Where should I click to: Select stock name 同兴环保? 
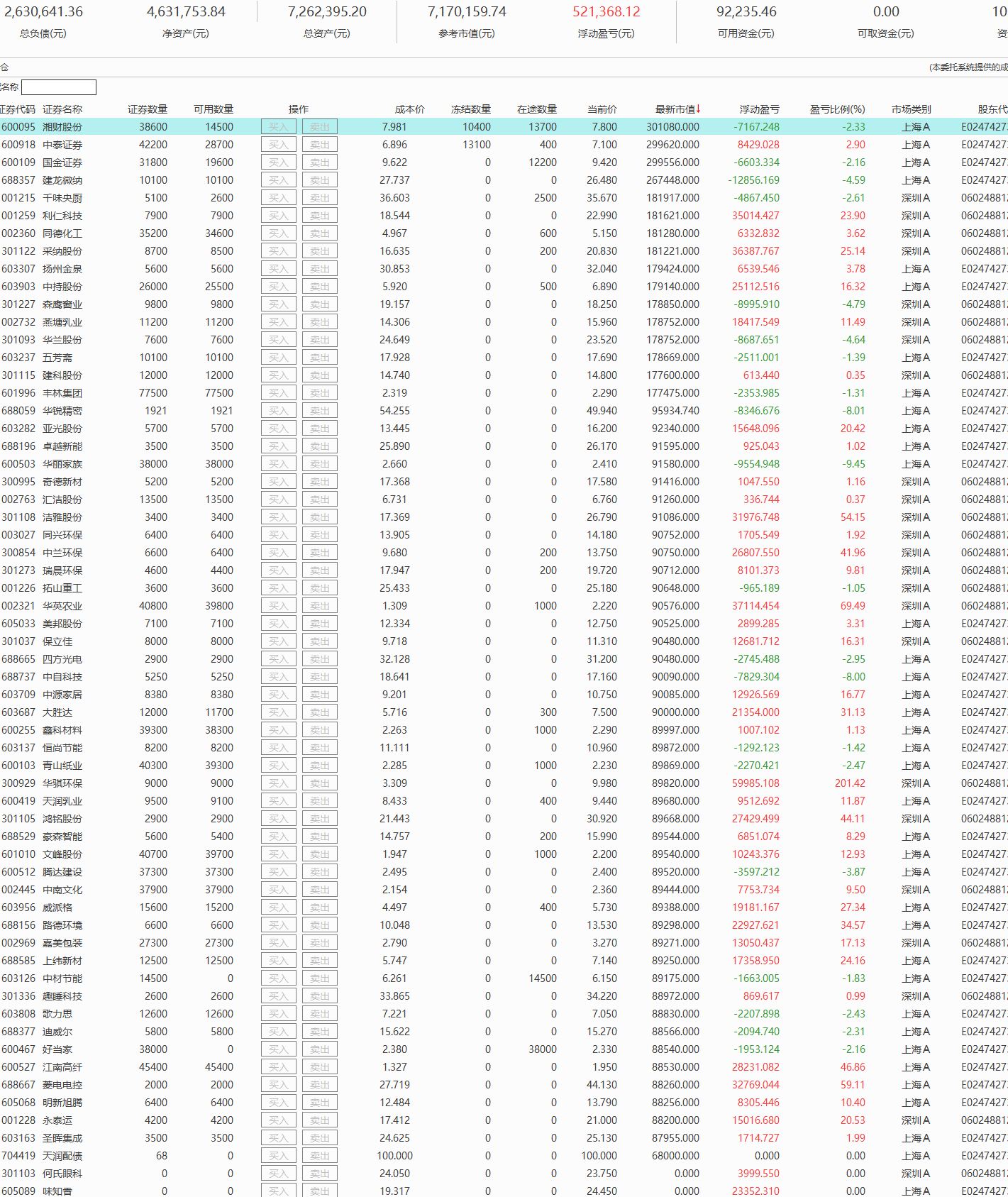62,535
